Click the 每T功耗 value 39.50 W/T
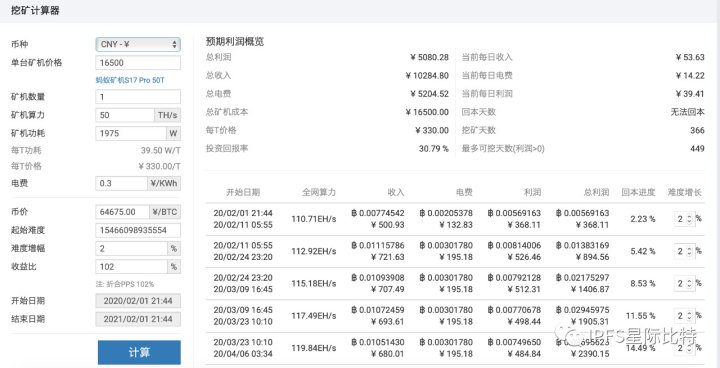The image size is (720, 368). 161,150
